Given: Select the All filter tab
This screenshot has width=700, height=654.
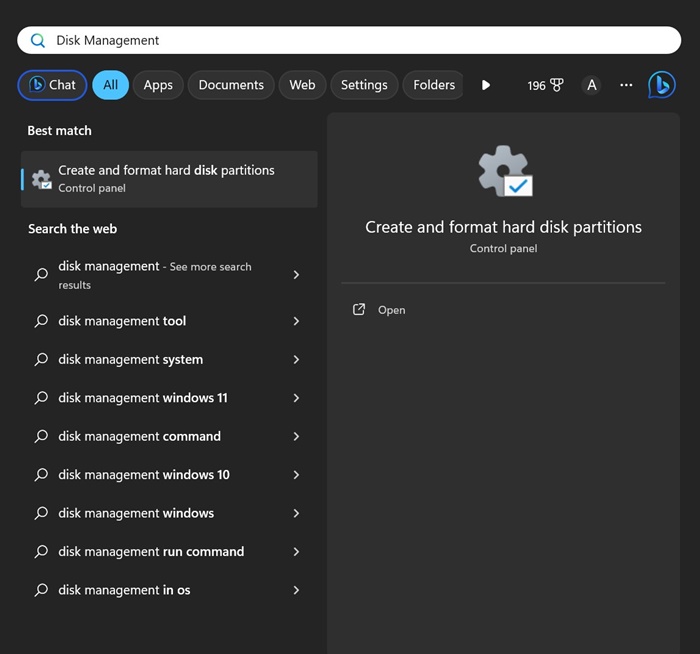Looking at the screenshot, I should (110, 85).
